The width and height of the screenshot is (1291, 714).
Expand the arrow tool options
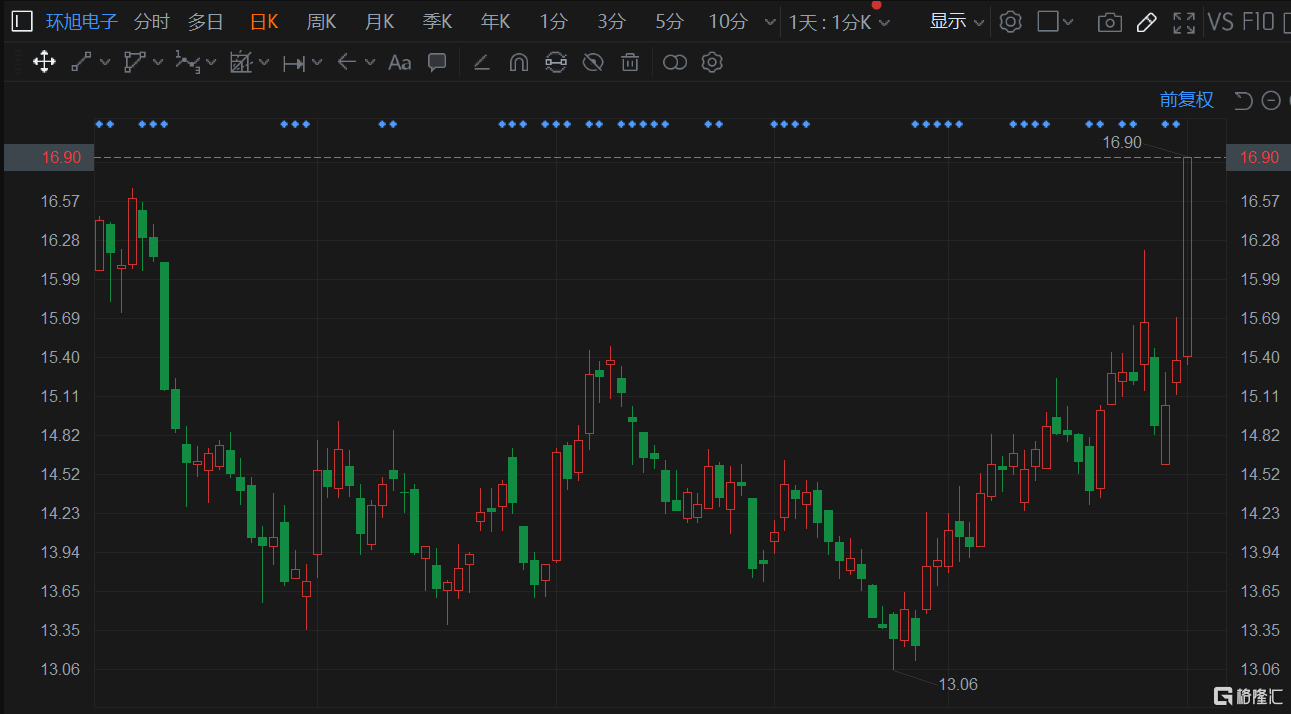[x=370, y=62]
